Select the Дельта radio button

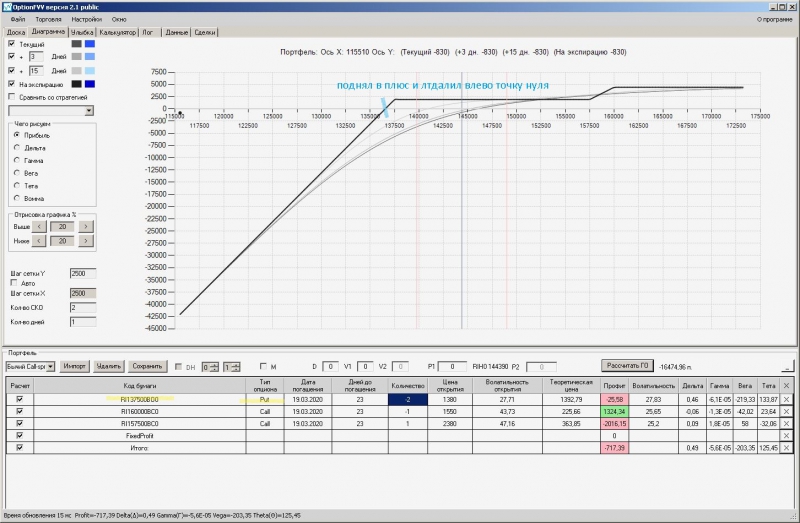coord(17,148)
